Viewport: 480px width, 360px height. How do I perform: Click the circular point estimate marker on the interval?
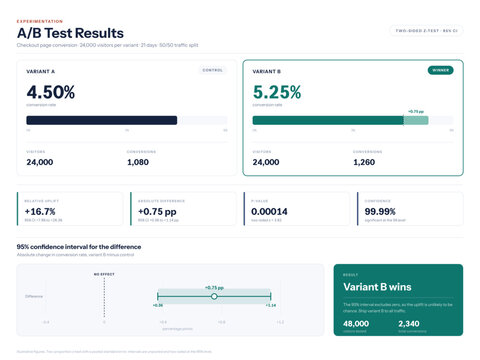pos(214,296)
